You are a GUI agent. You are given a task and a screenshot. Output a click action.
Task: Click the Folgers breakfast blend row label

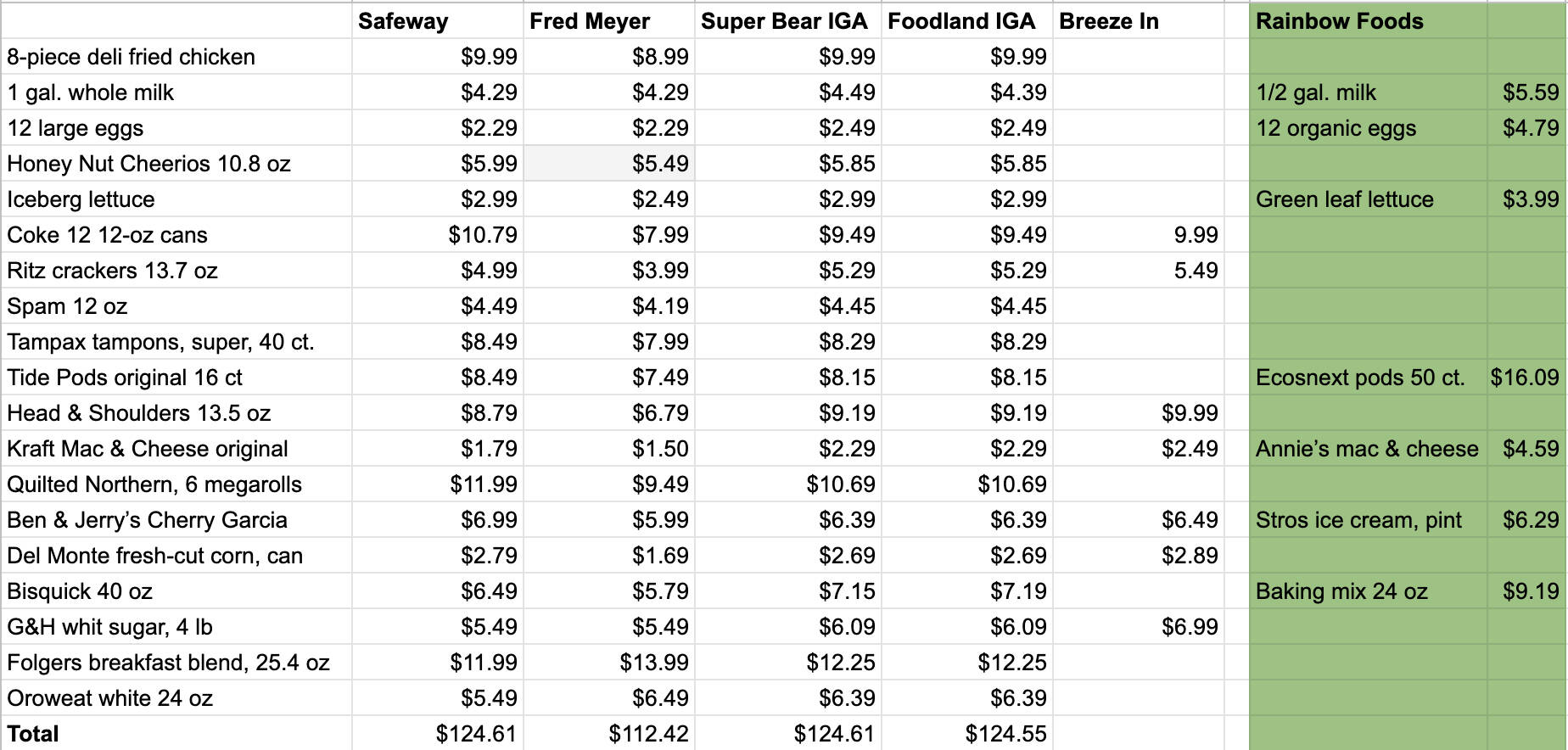tap(168, 663)
